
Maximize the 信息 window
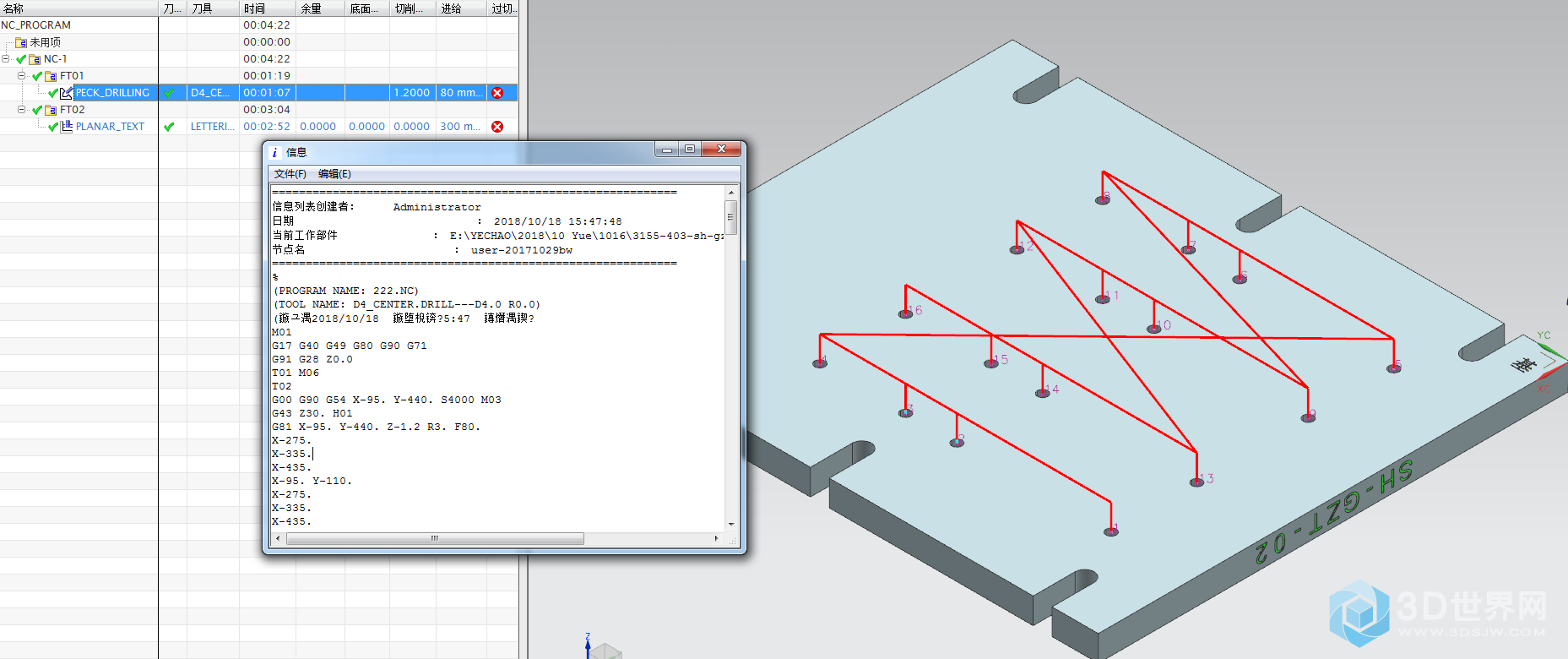click(x=690, y=150)
